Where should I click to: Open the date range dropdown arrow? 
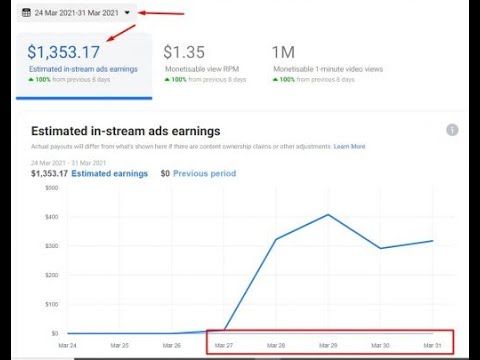[127, 13]
